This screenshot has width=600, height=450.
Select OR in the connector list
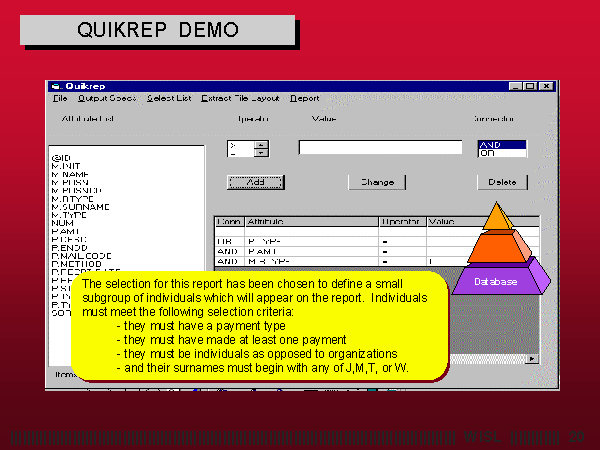tap(500, 153)
